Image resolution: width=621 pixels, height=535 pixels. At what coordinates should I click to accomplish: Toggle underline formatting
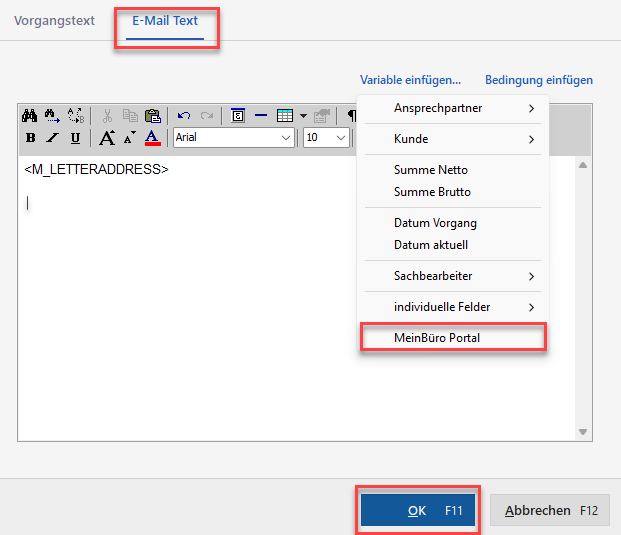tap(75, 137)
